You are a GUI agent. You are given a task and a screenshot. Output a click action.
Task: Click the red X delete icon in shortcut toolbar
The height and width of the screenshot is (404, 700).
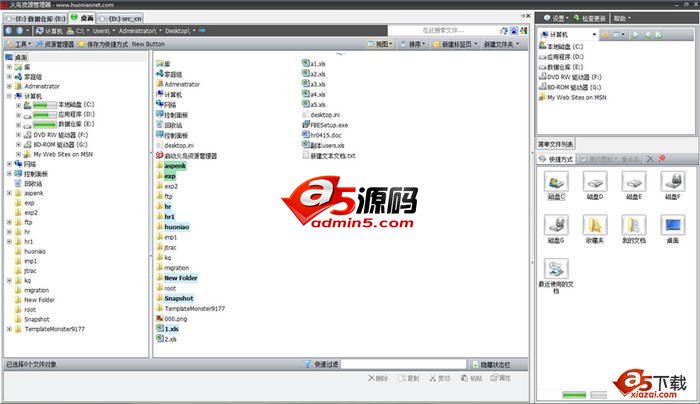pos(650,159)
